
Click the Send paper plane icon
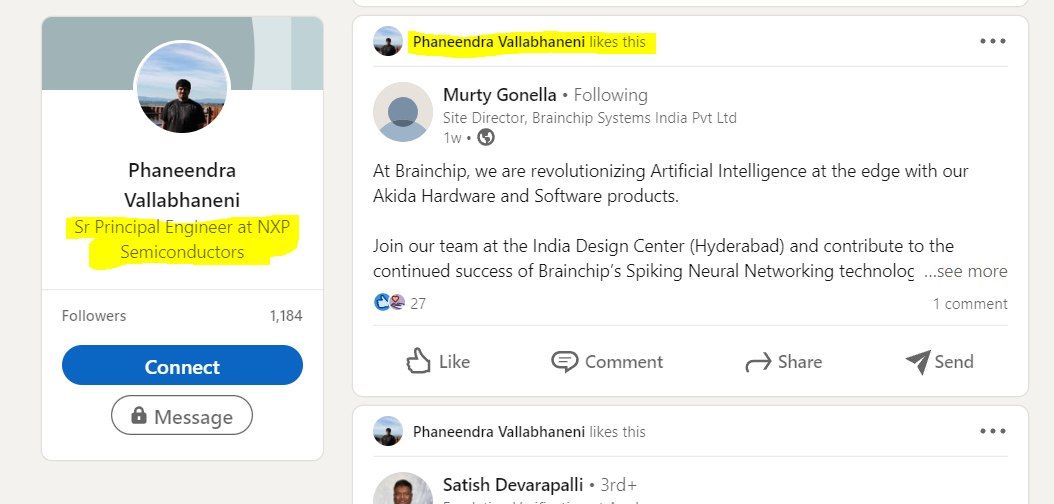point(917,362)
